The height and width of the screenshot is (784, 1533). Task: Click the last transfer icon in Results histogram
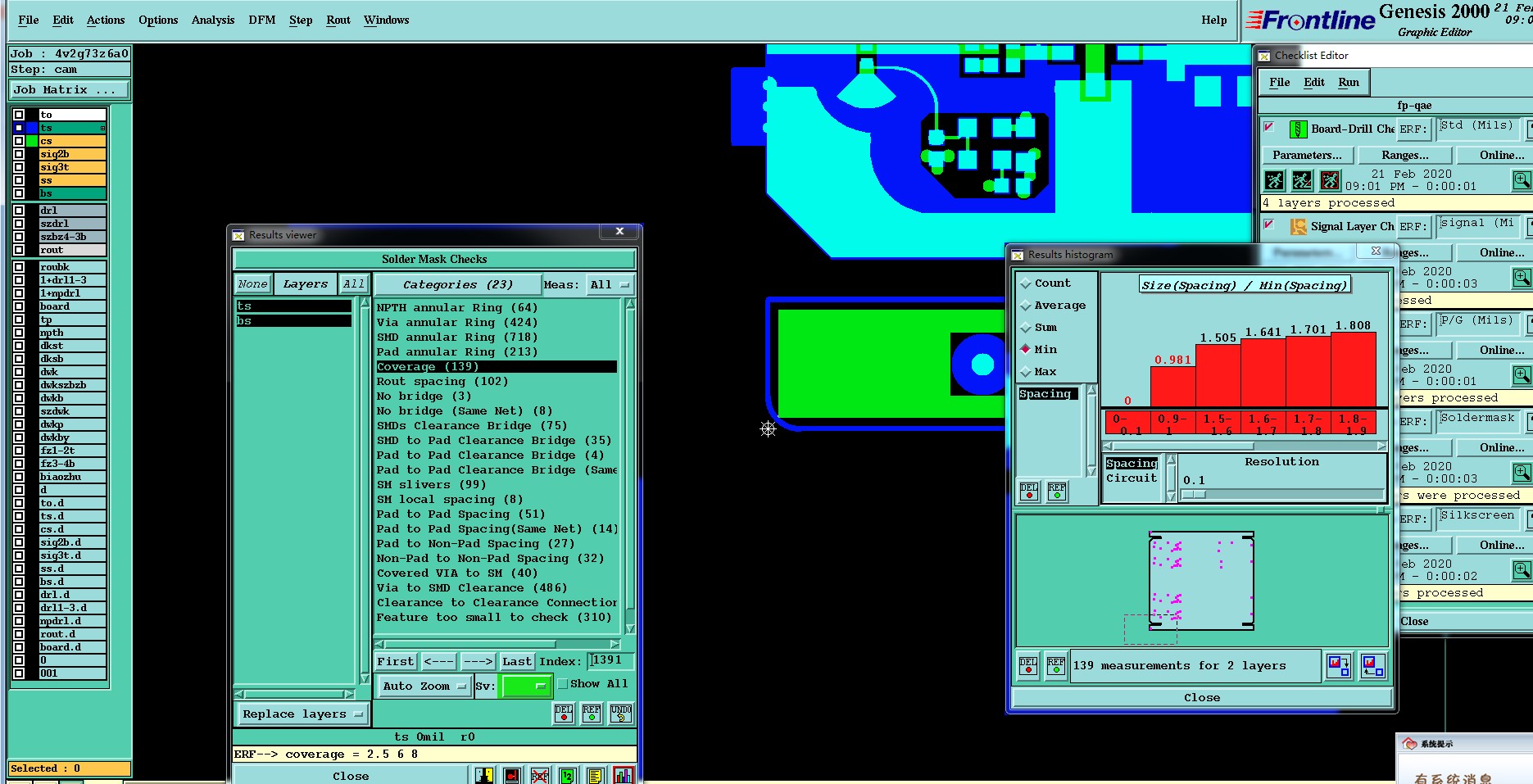pos(1372,665)
